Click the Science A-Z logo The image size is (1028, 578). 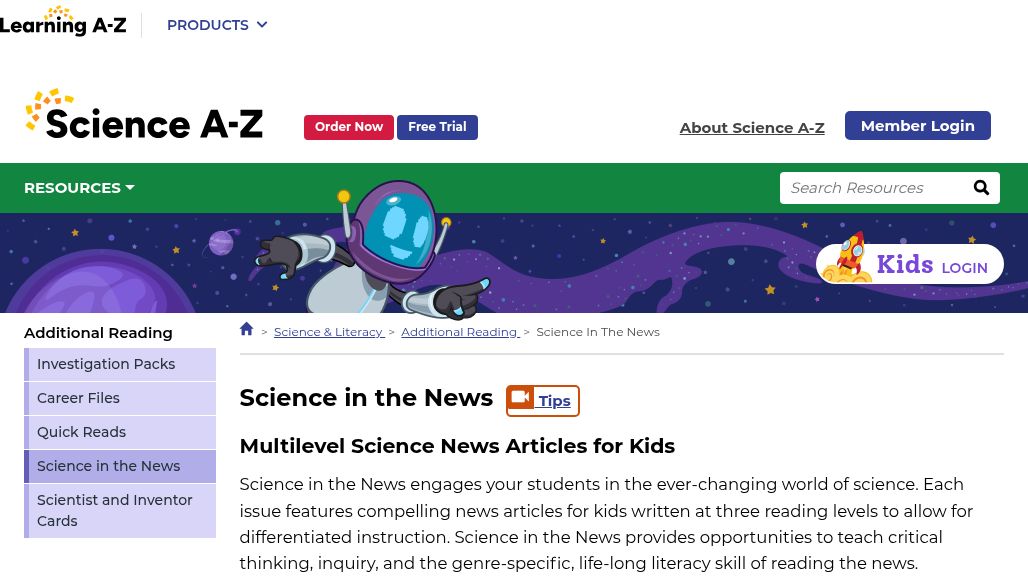[x=144, y=115]
